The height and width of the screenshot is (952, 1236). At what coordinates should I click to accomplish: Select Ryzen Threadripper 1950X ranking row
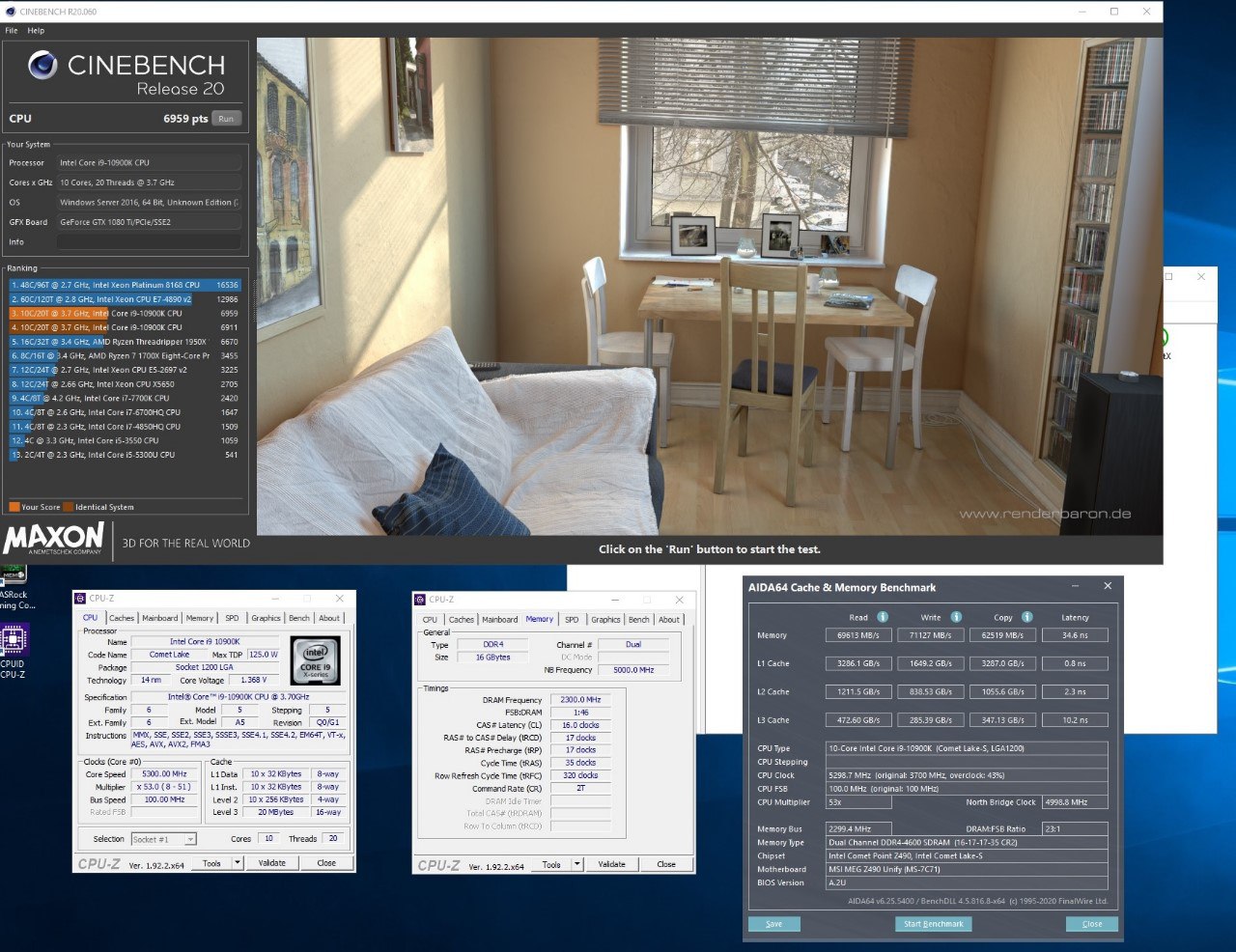pos(125,342)
